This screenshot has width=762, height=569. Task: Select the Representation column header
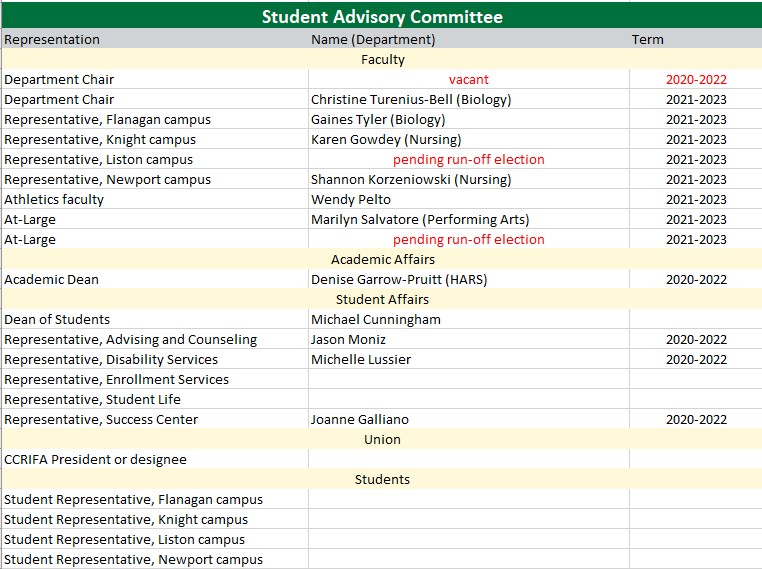[x=52, y=40]
